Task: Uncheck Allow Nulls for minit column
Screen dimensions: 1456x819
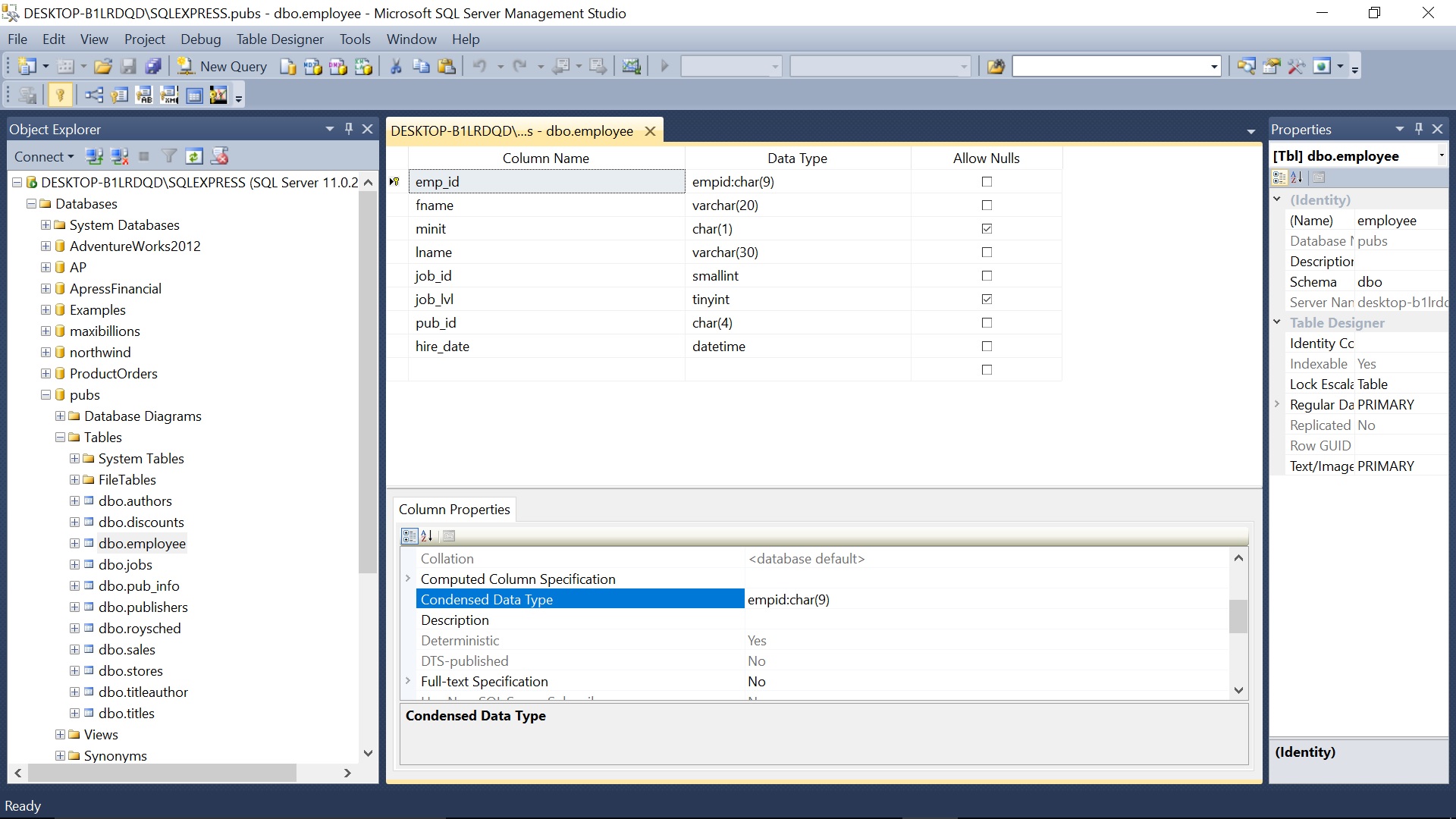Action: (987, 228)
